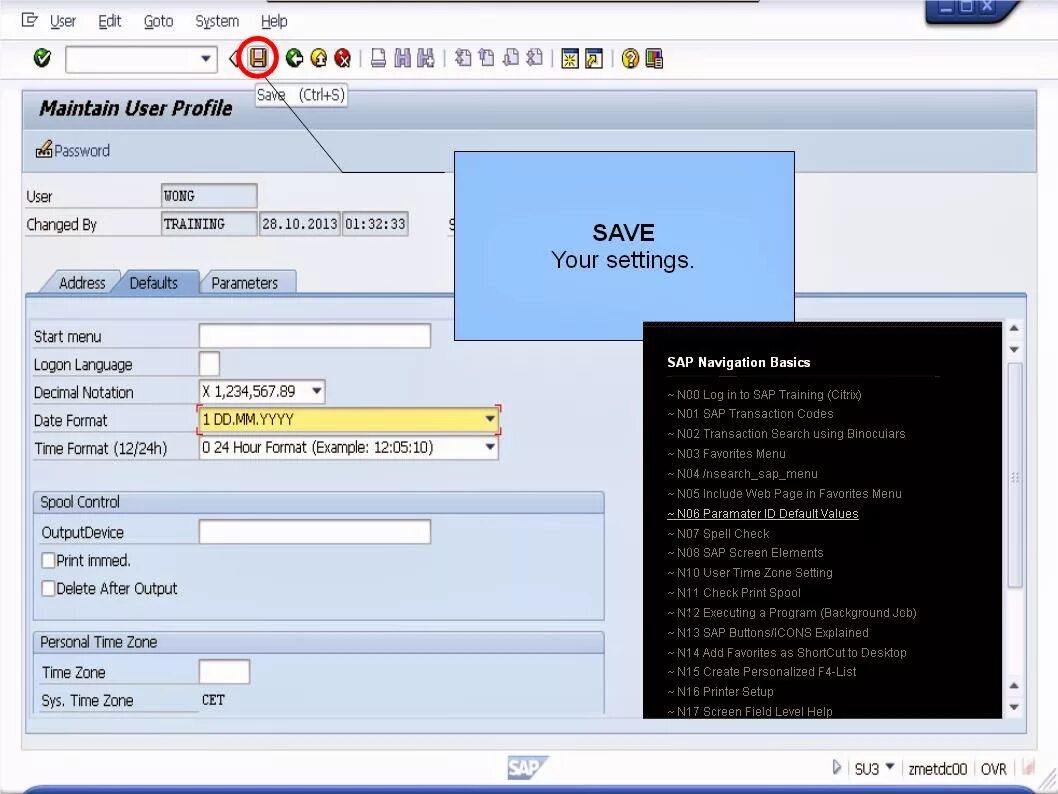Switch to the Parameters tab
Image resolution: width=1058 pixels, height=794 pixels.
(245, 283)
